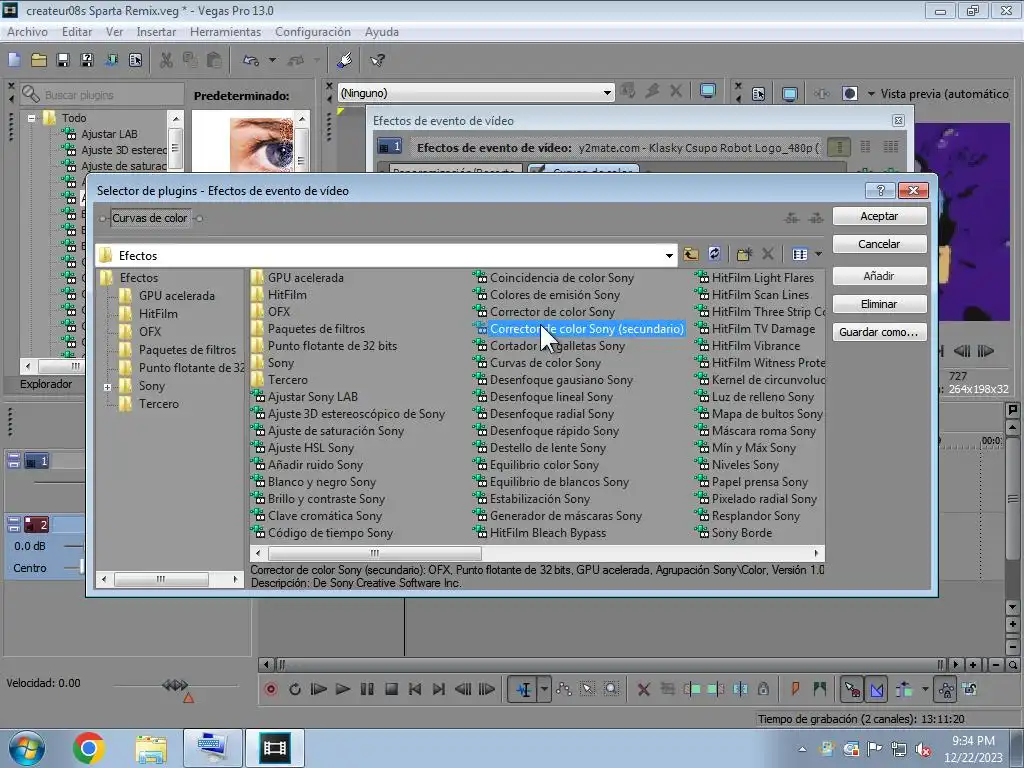Go to start of project

tap(415, 689)
